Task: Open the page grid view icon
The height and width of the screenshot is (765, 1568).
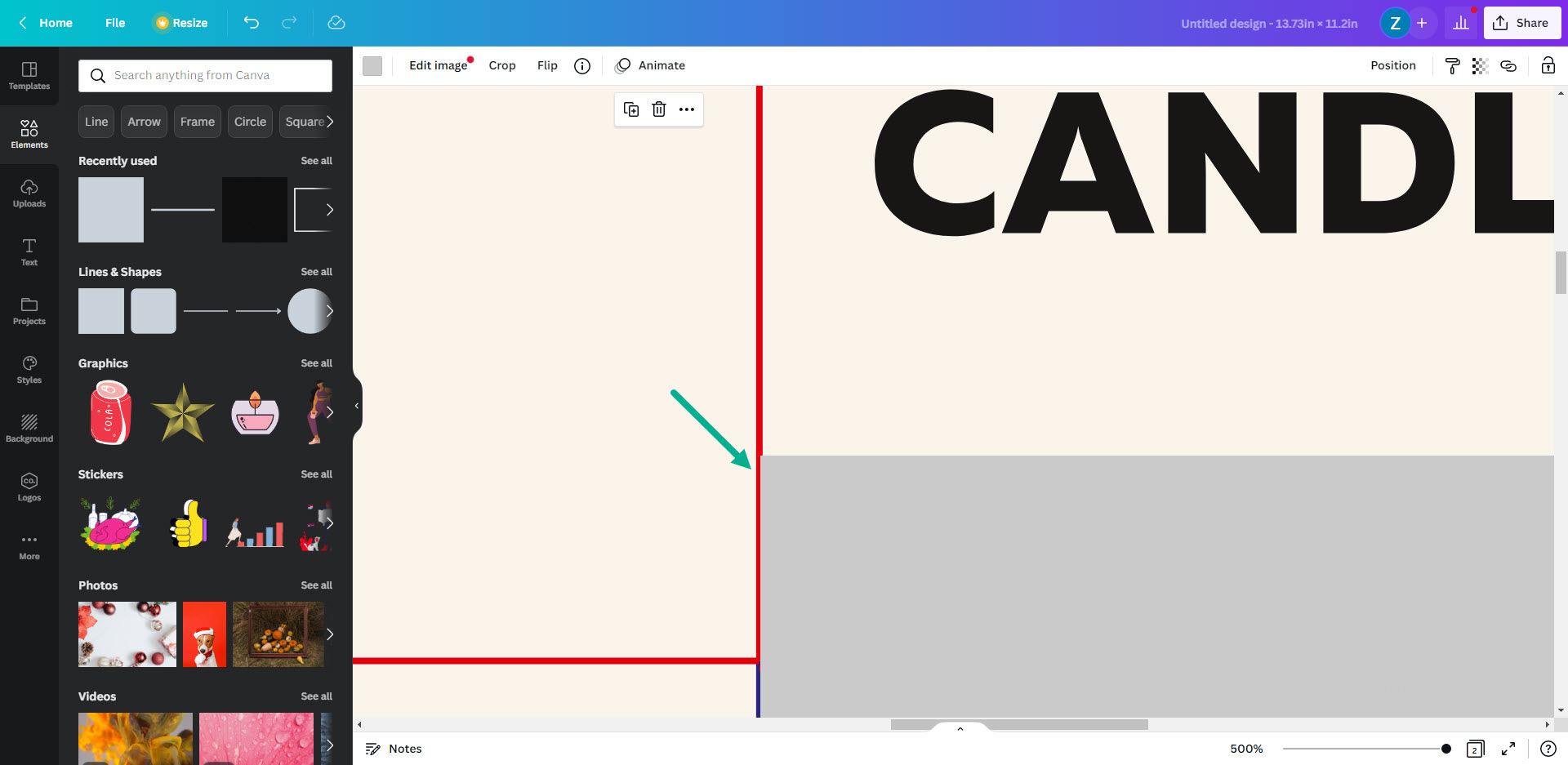Action: coord(1475,748)
